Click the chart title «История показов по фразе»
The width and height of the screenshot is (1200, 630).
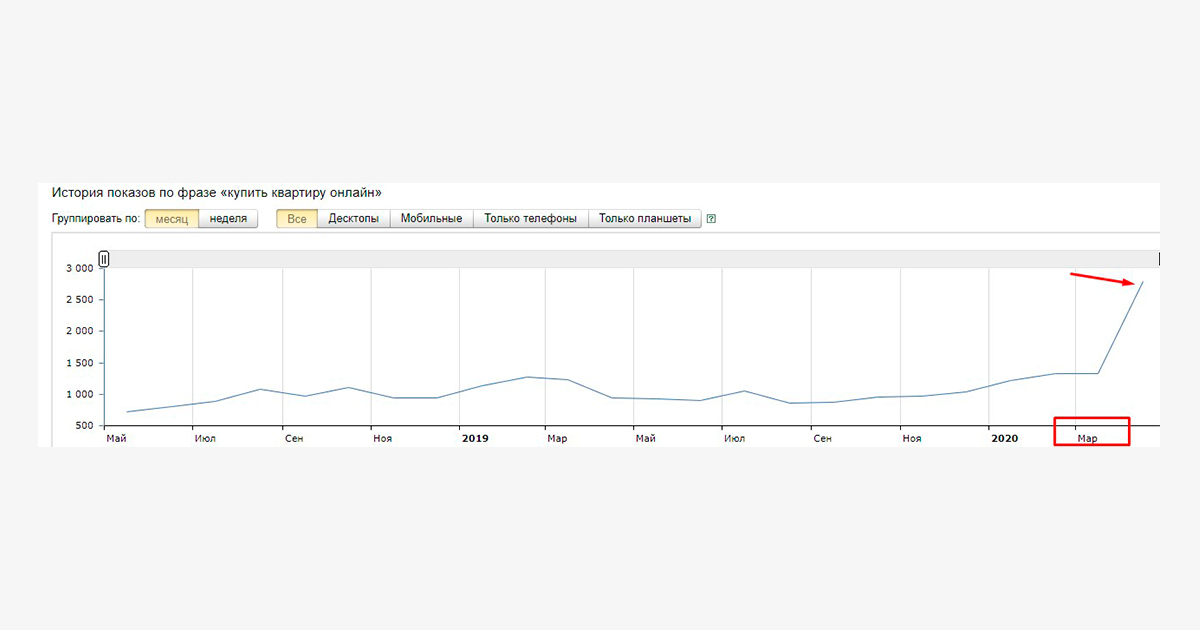click(x=135, y=192)
